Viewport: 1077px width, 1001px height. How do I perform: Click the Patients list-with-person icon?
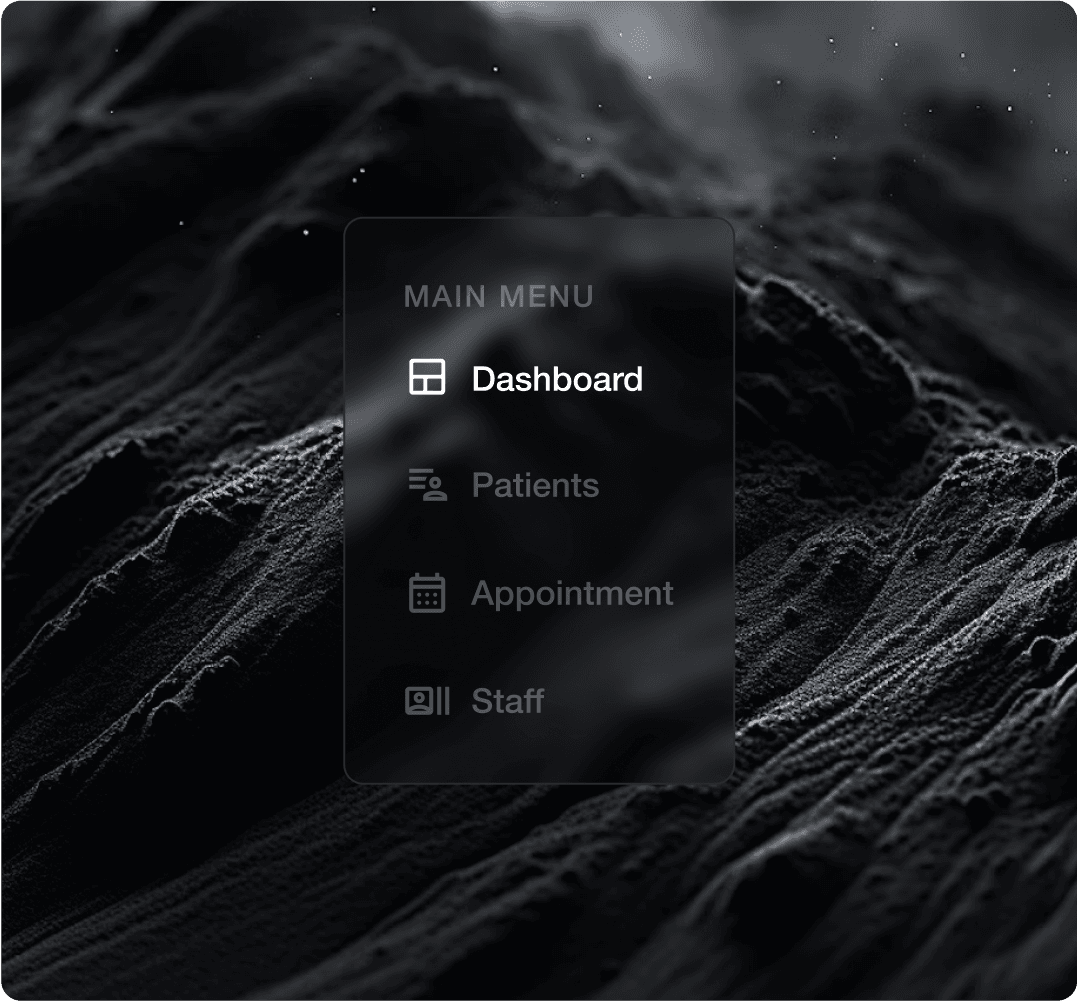coord(426,486)
